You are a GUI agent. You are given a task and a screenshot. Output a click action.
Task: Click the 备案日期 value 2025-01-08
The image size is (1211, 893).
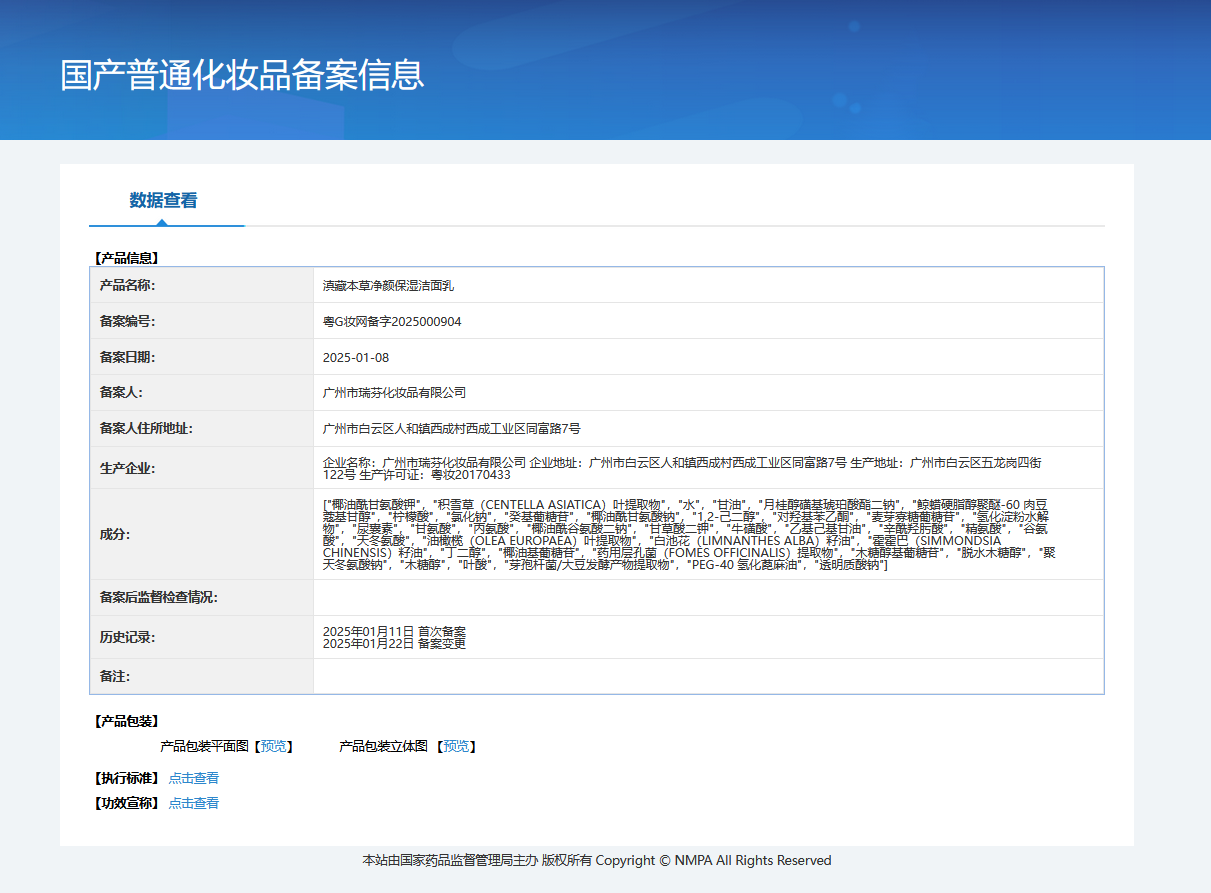[x=356, y=357]
